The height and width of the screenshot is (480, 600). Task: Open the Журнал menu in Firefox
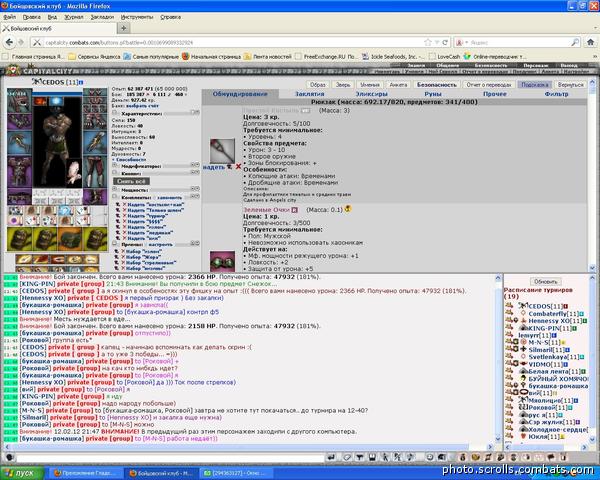click(74, 17)
